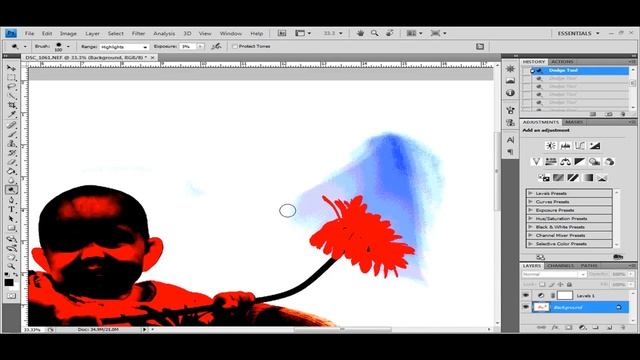Open the Range dropdown showing Highlights
Image resolution: width=640 pixels, height=360 pixels.
pyautogui.click(x=124, y=47)
